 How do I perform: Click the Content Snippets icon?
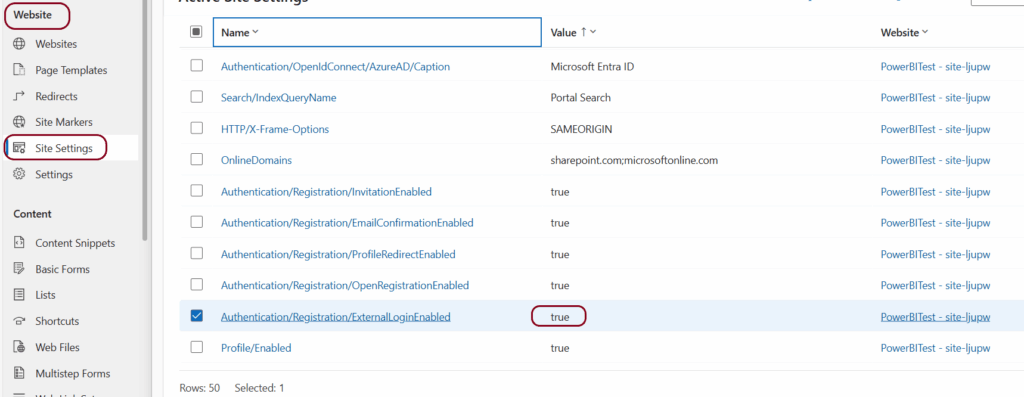point(20,243)
